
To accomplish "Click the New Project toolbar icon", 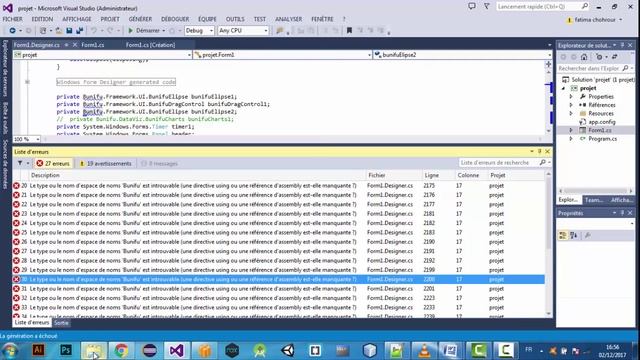I will click(x=43, y=31).
